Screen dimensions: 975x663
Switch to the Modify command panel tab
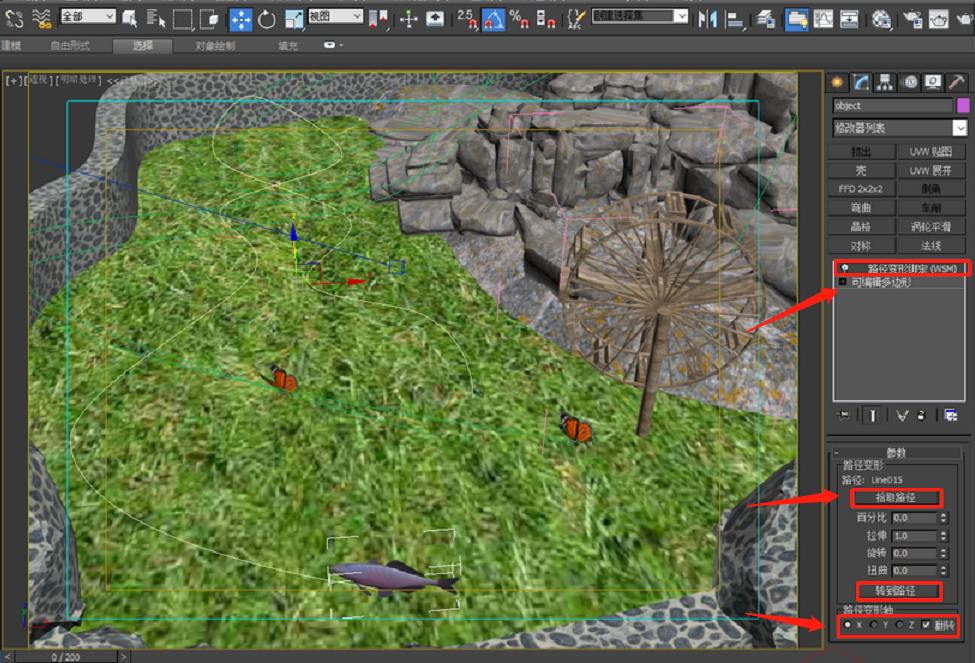(x=861, y=82)
